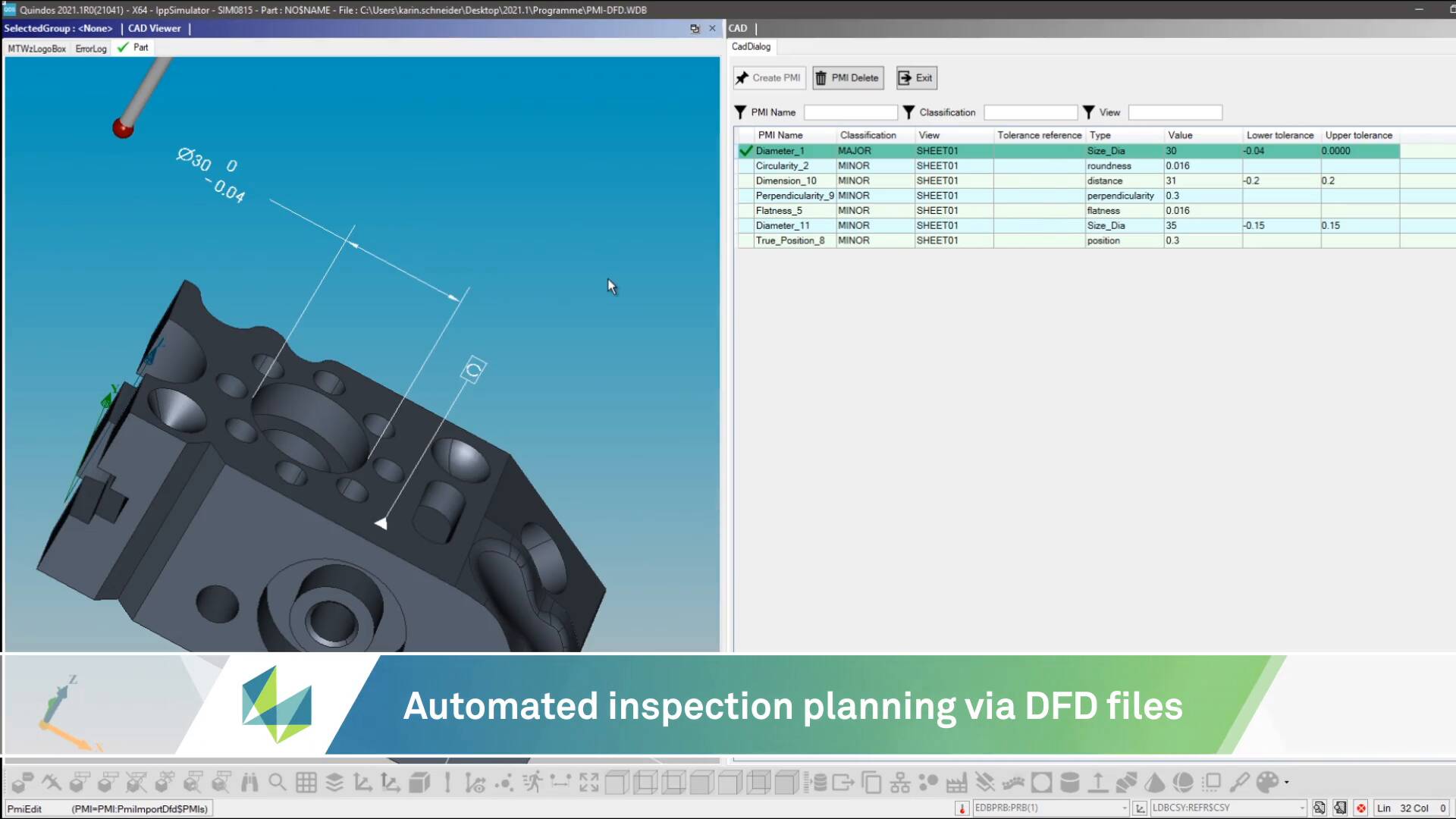1456x819 pixels.
Task: Expand the palette icon dropdown arrow
Action: [x=1287, y=783]
